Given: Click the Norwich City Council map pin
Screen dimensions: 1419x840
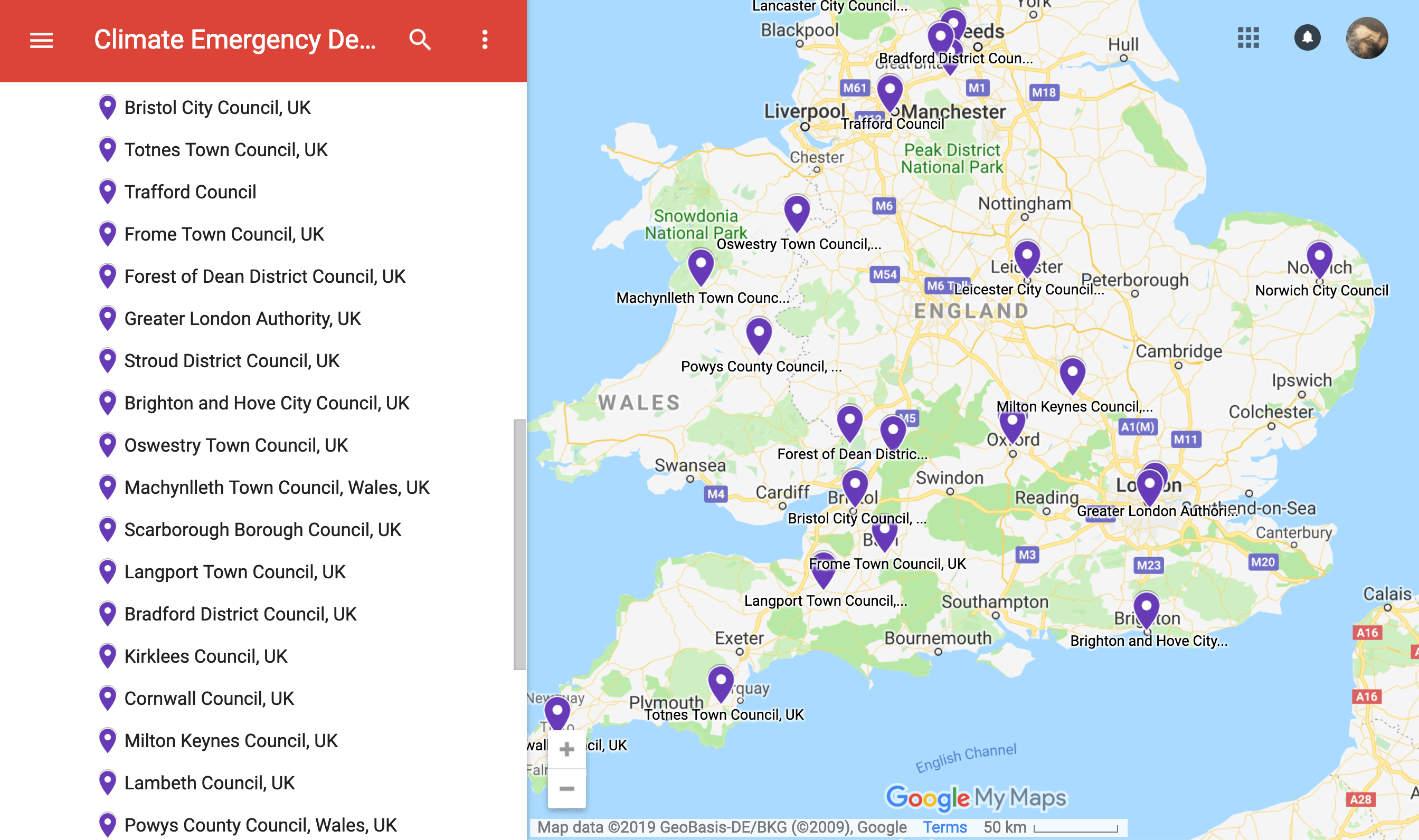Looking at the screenshot, I should pos(1319,260).
